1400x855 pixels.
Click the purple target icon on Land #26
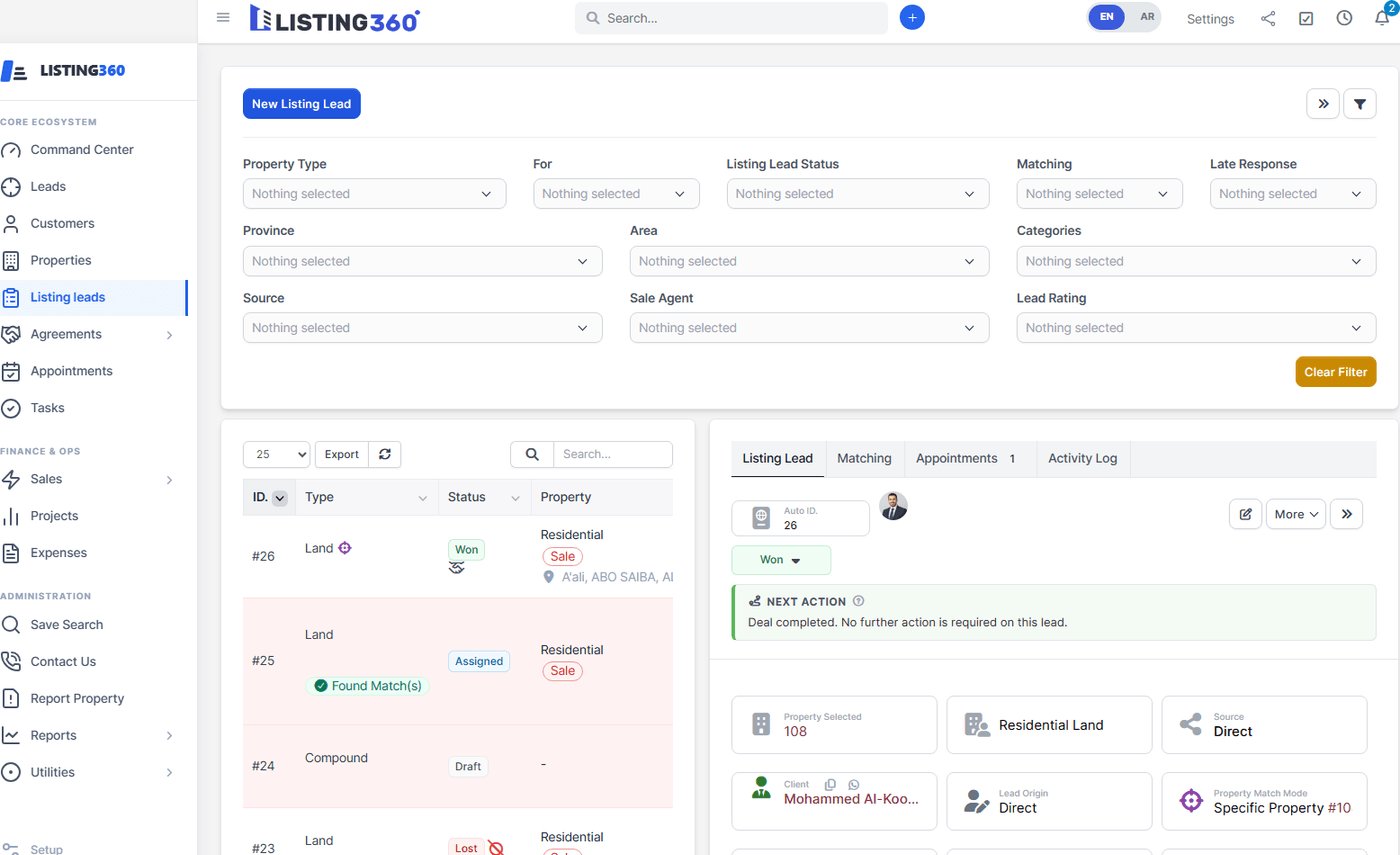pos(345,548)
